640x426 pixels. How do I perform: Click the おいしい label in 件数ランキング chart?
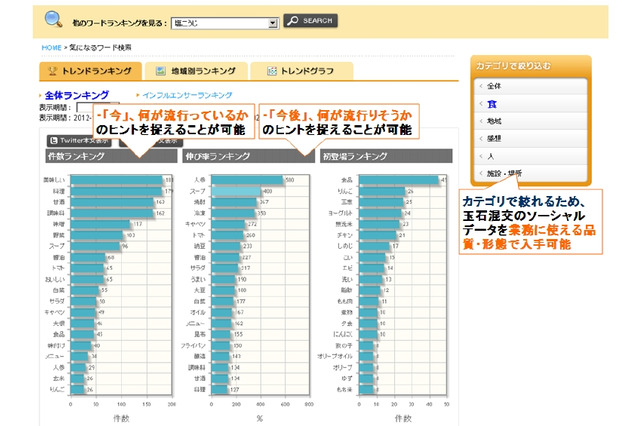(x=55, y=279)
